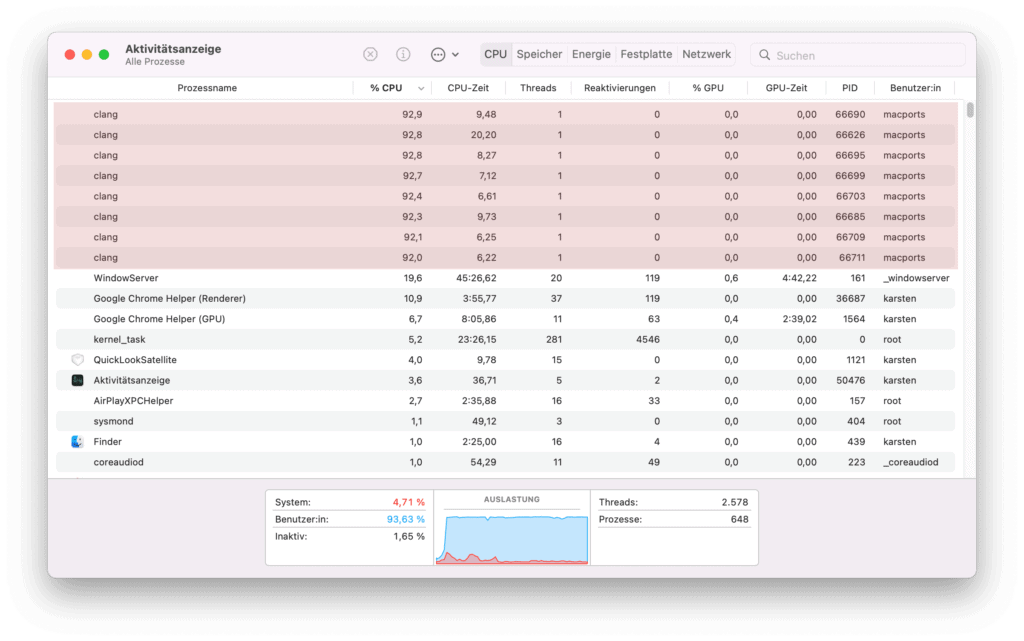This screenshot has height=641, width=1024.
Task: Select the clang process with PID 66709
Action: click(505, 237)
